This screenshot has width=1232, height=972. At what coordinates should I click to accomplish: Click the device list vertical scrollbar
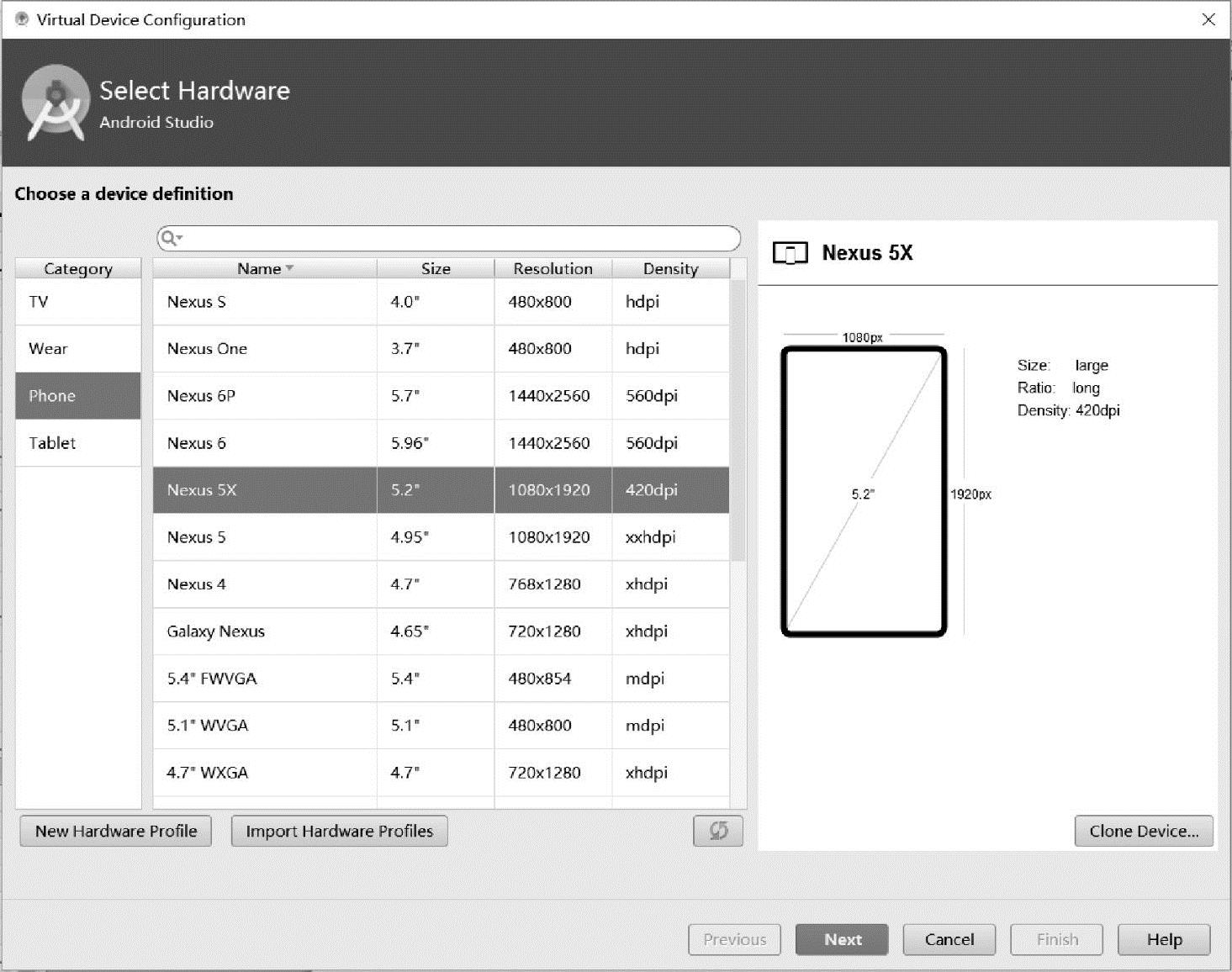pos(738,420)
